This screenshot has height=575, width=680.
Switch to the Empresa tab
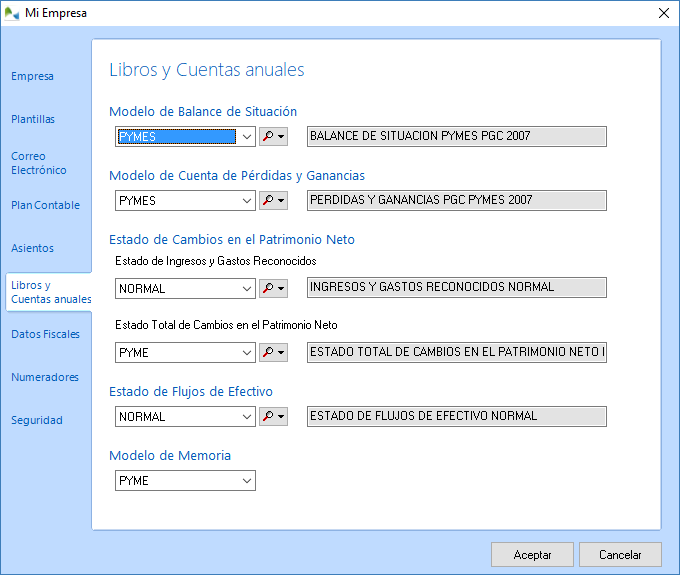tap(33, 76)
